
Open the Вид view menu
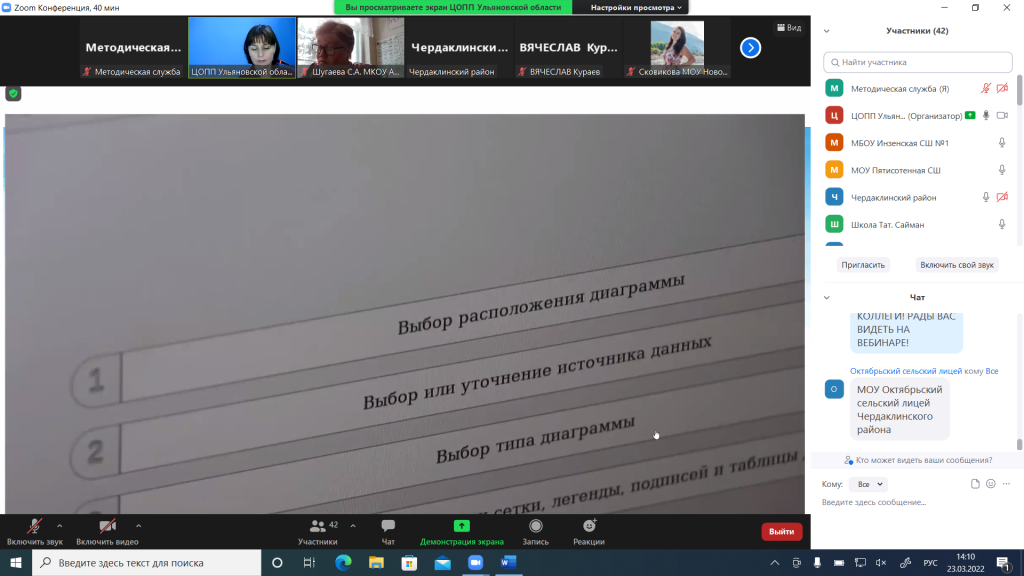[789, 28]
